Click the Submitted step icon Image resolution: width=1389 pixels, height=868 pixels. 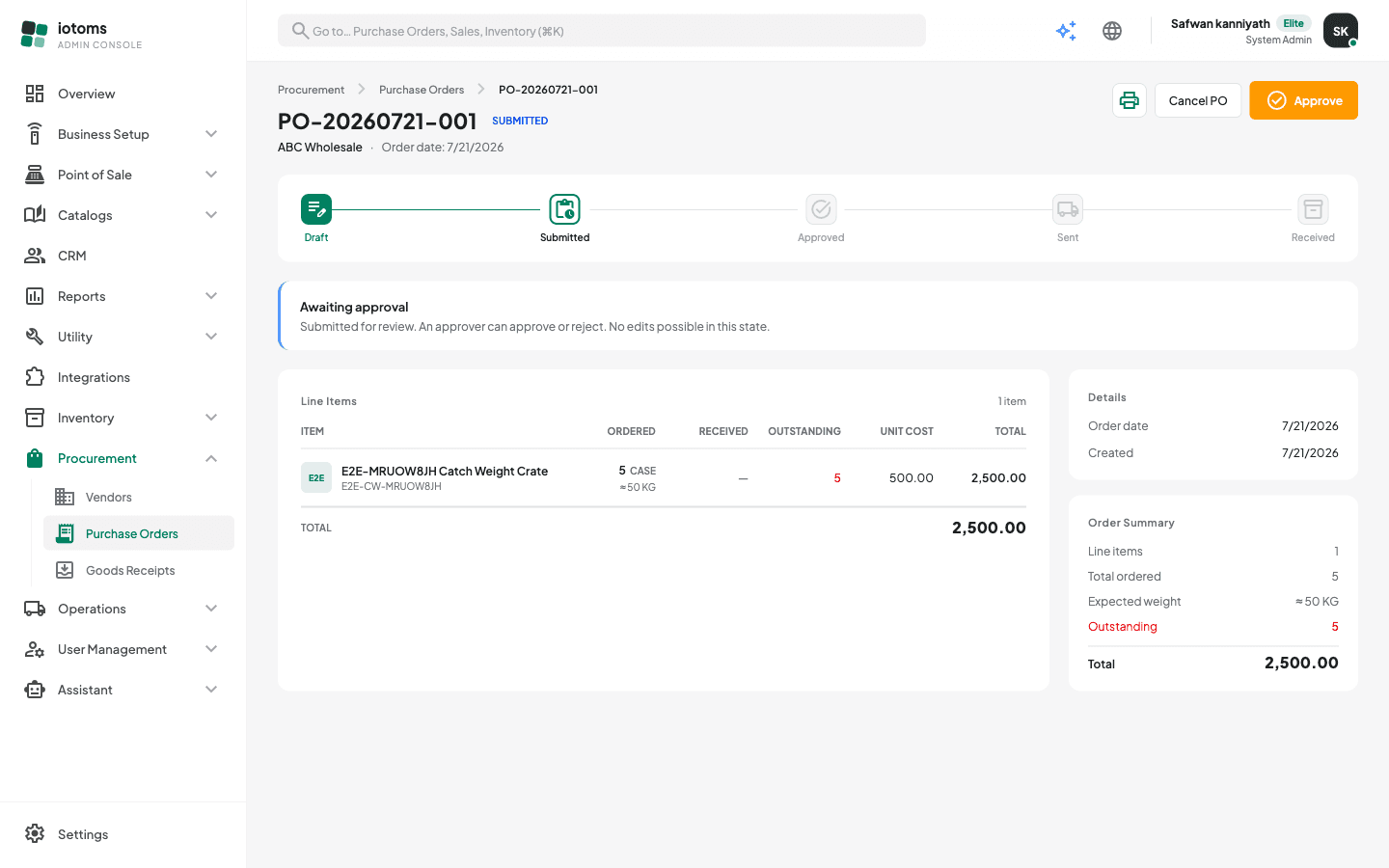565,209
